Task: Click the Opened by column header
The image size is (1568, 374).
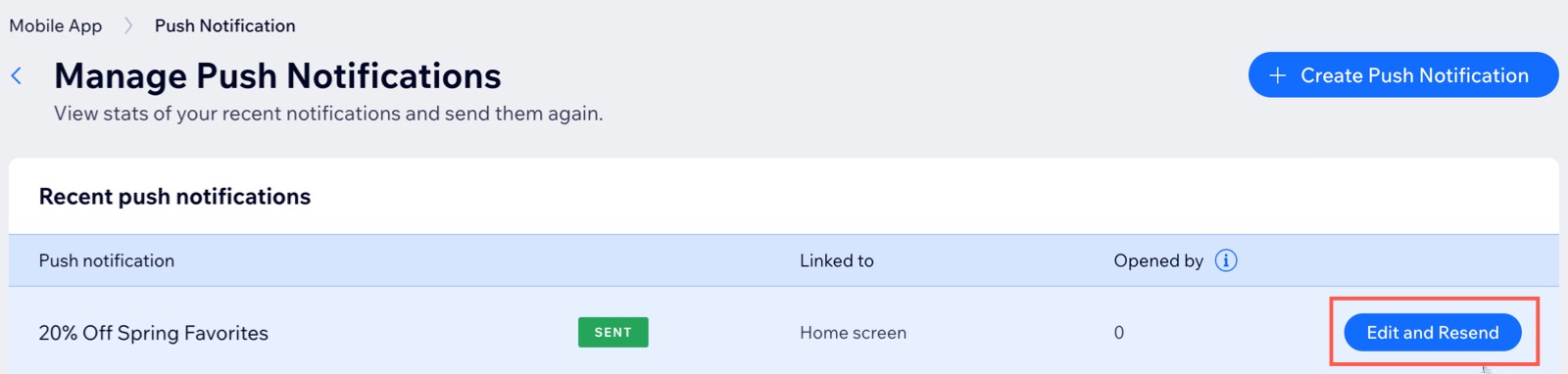Action: [1158, 260]
